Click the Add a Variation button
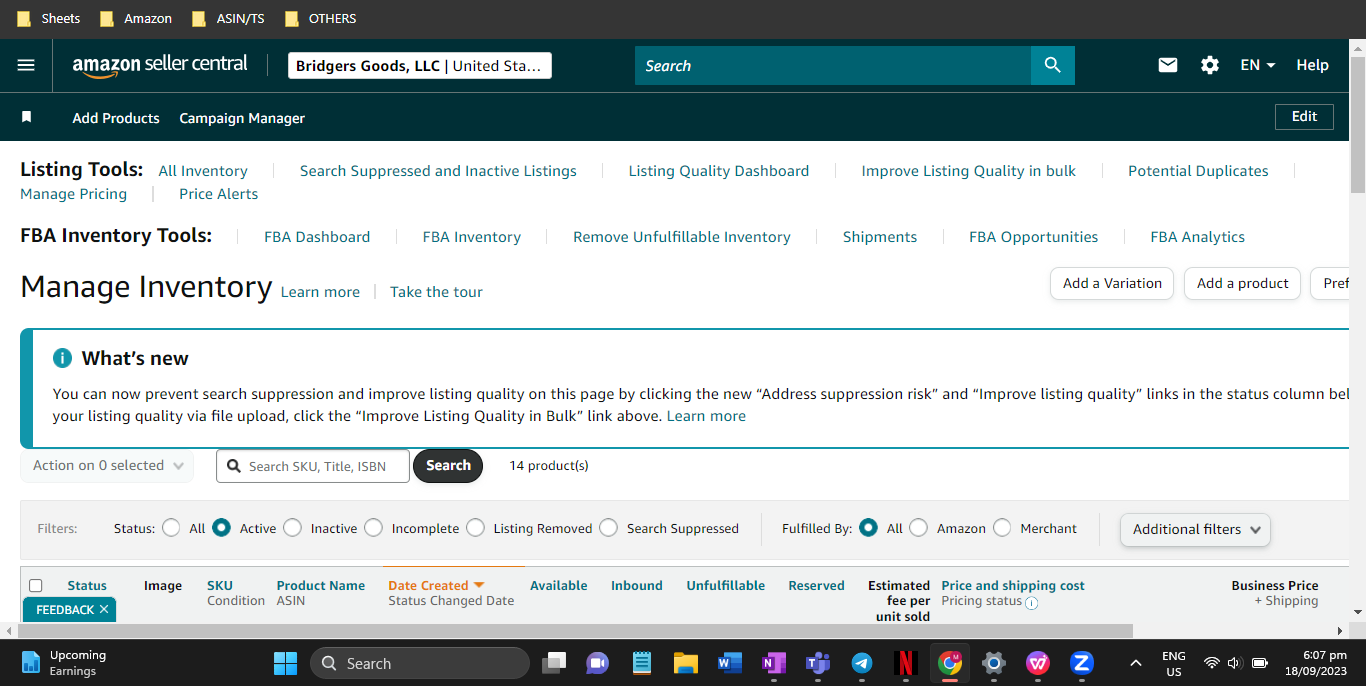Screen dimensions: 1366x686 pyautogui.click(x=1112, y=283)
